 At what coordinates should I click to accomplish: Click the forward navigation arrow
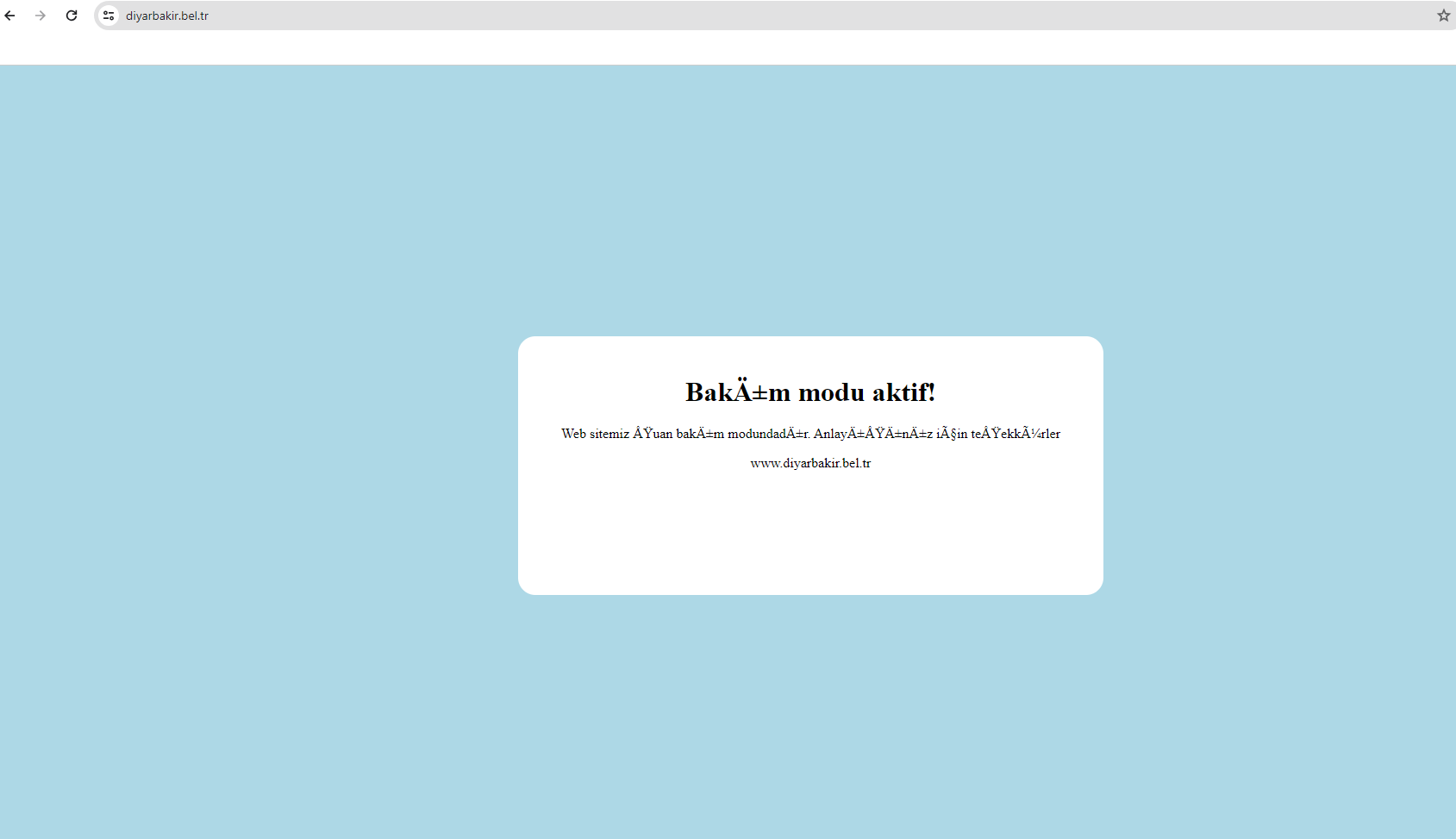click(x=41, y=16)
